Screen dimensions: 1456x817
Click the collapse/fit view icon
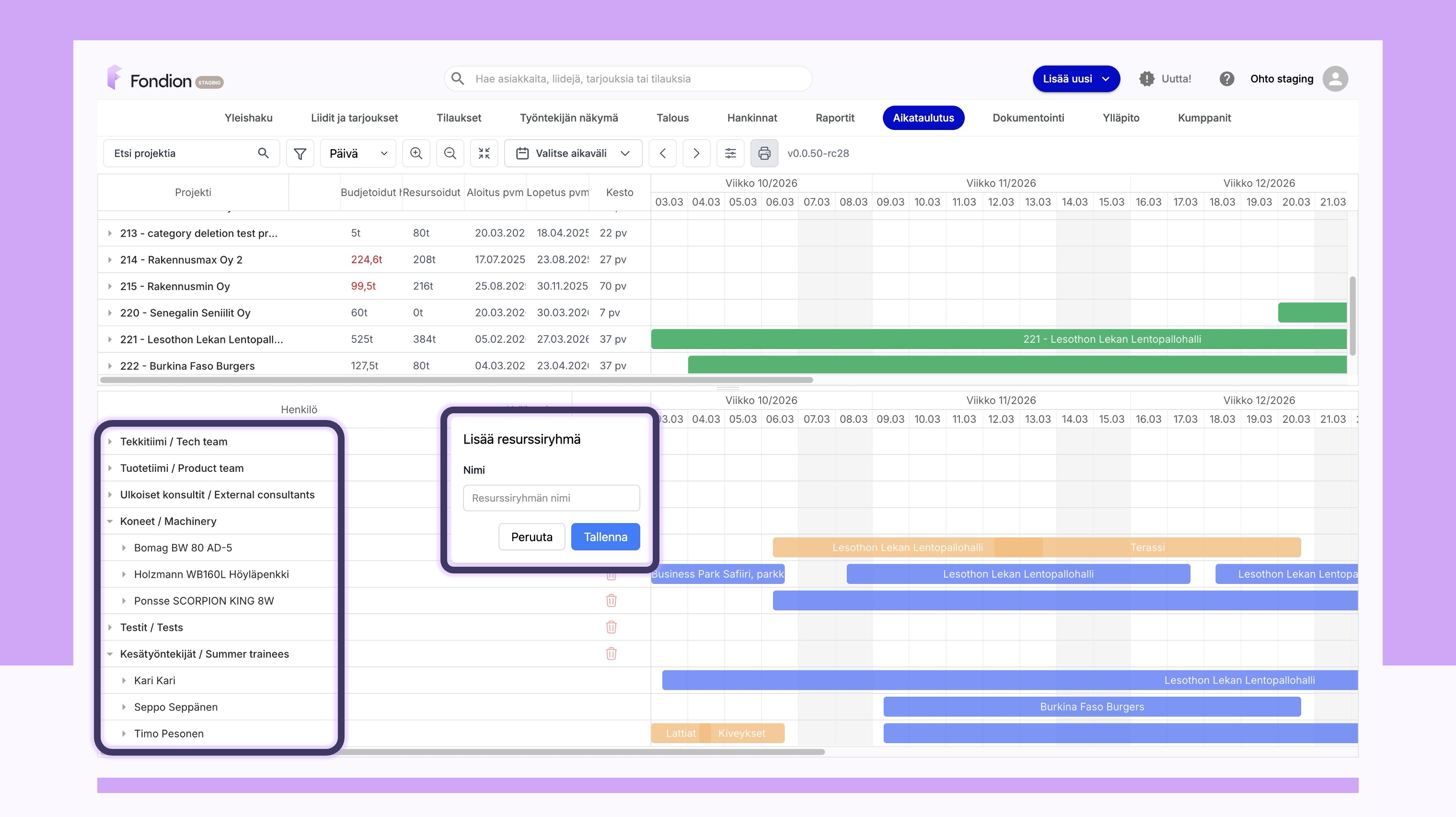pos(484,153)
